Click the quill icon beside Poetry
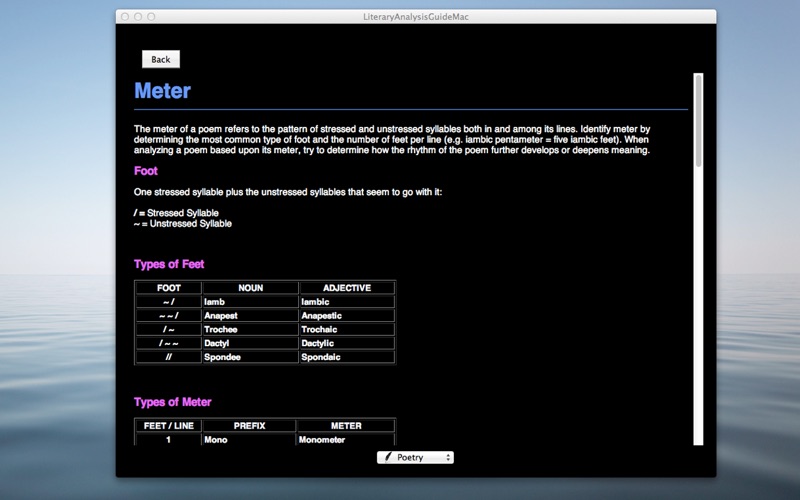The width and height of the screenshot is (800, 500). tap(388, 457)
